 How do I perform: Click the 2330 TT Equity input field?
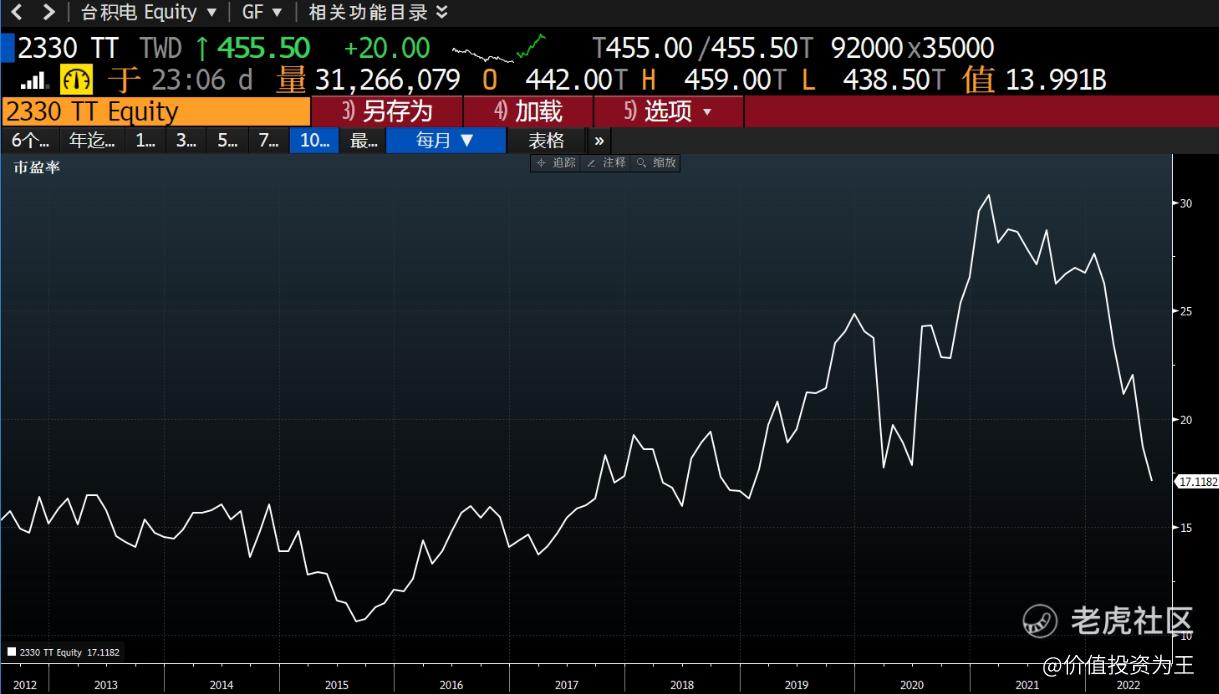[x=156, y=111]
